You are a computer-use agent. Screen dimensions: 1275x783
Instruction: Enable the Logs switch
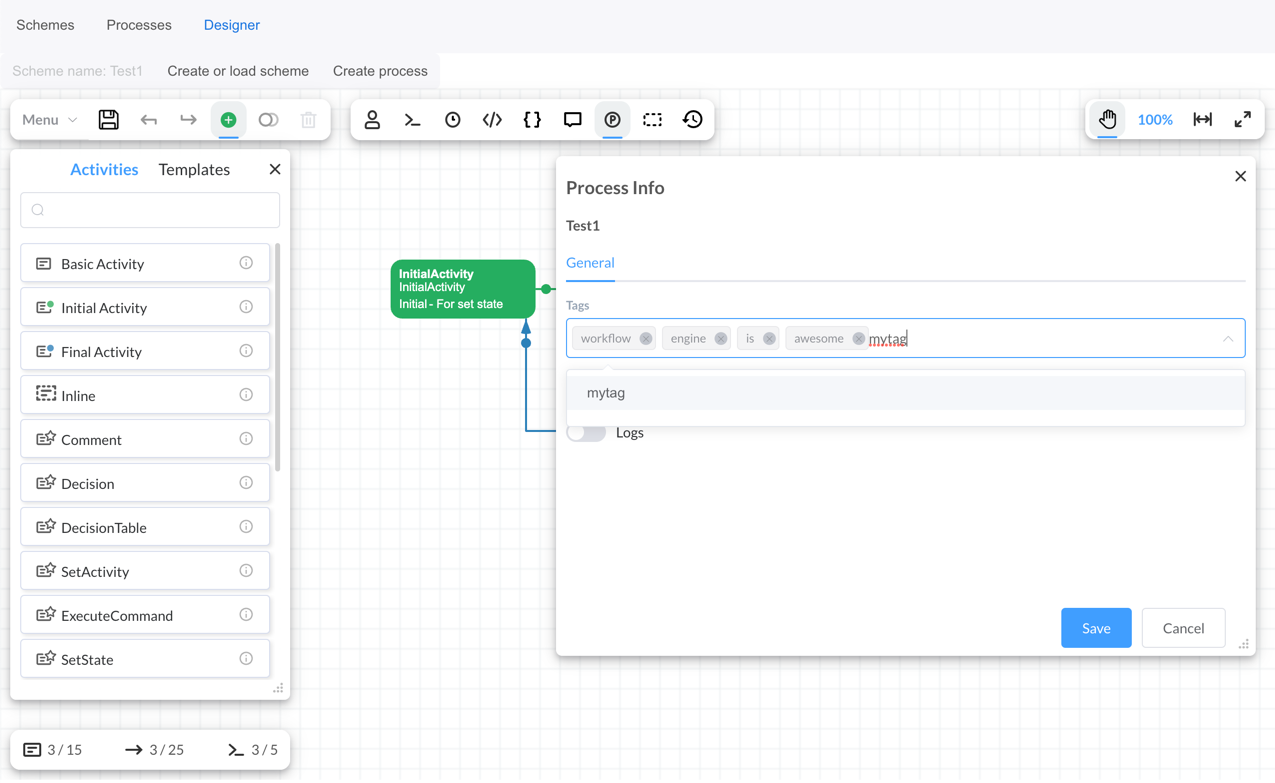click(x=586, y=432)
